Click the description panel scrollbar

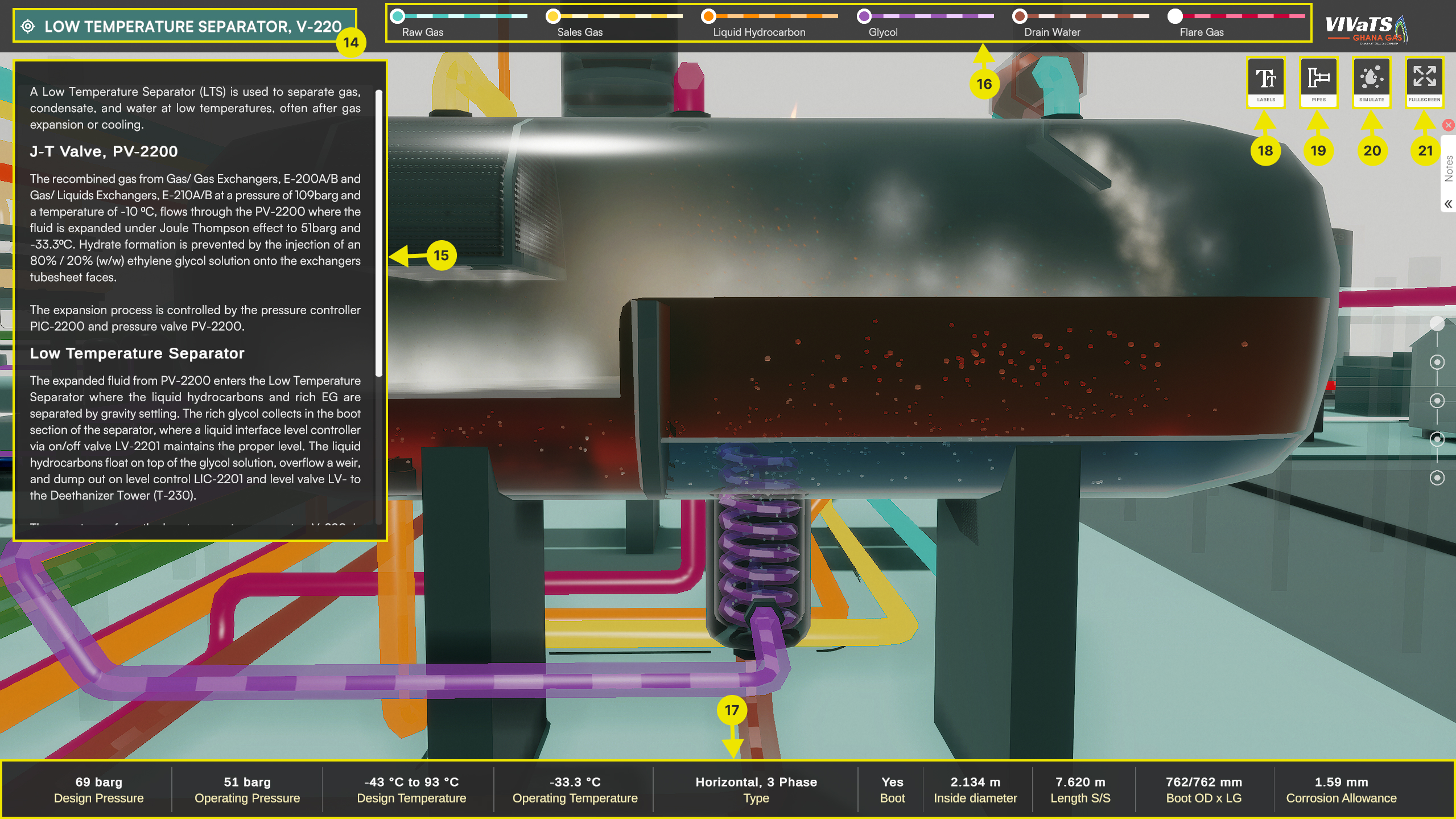[379, 232]
